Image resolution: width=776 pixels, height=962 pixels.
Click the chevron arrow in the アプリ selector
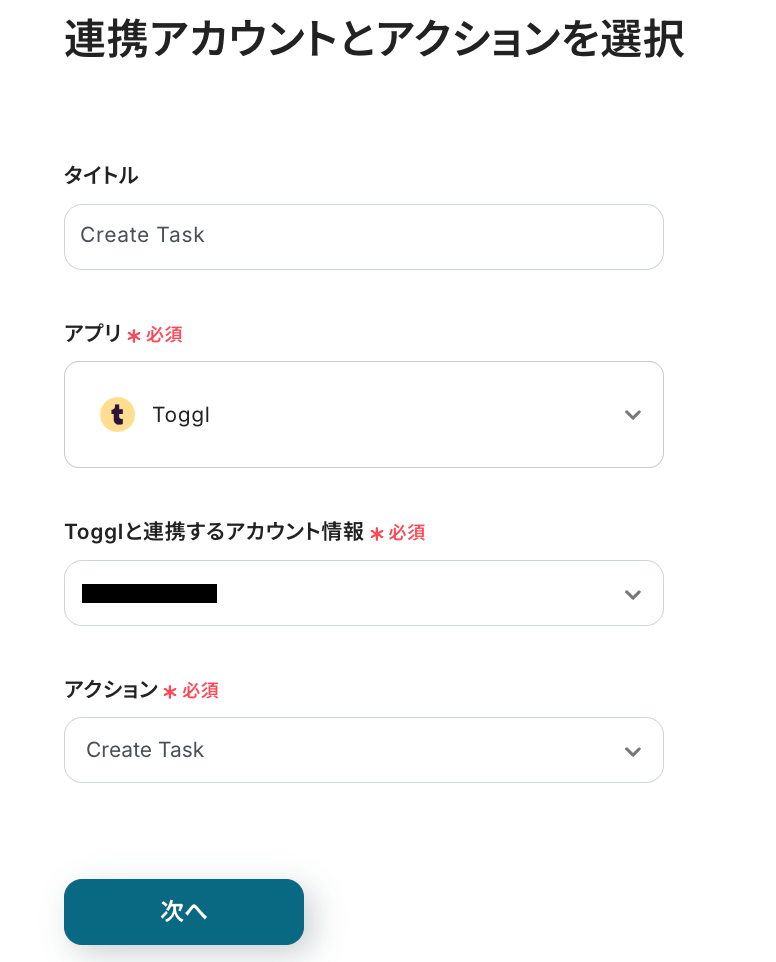pyautogui.click(x=632, y=415)
